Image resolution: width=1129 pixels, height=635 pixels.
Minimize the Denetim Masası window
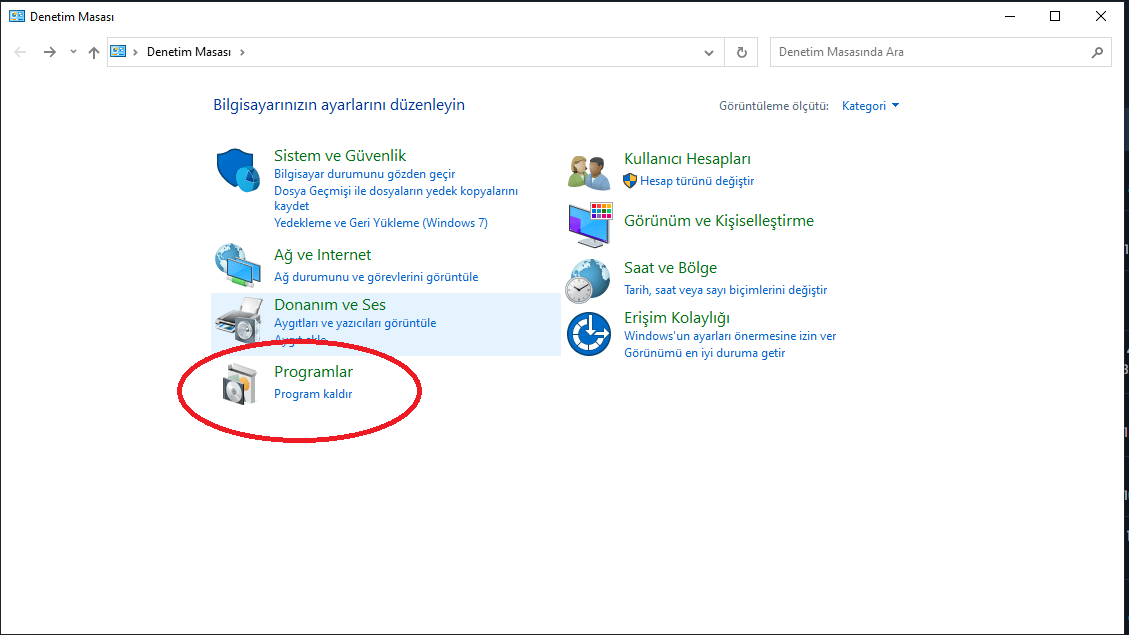(1010, 16)
